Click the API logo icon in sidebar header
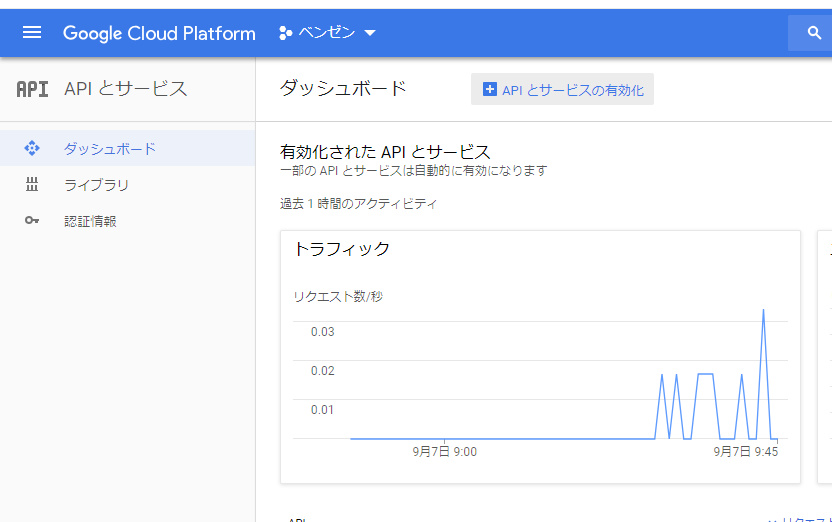This screenshot has width=832, height=522. tap(32, 89)
